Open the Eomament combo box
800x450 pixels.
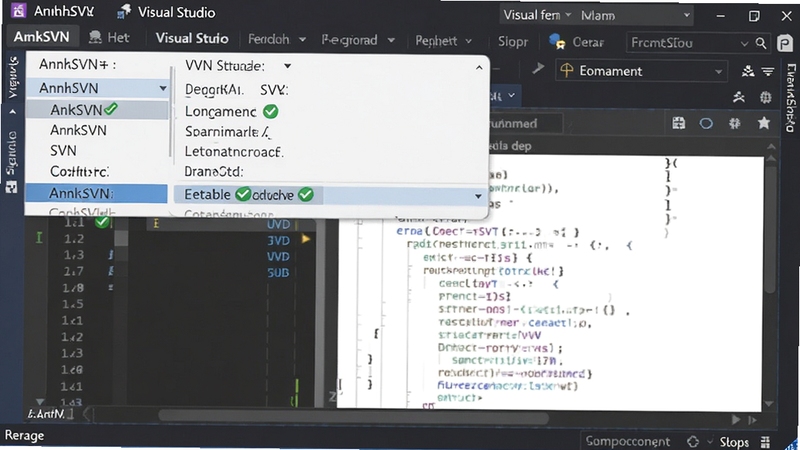pos(641,71)
